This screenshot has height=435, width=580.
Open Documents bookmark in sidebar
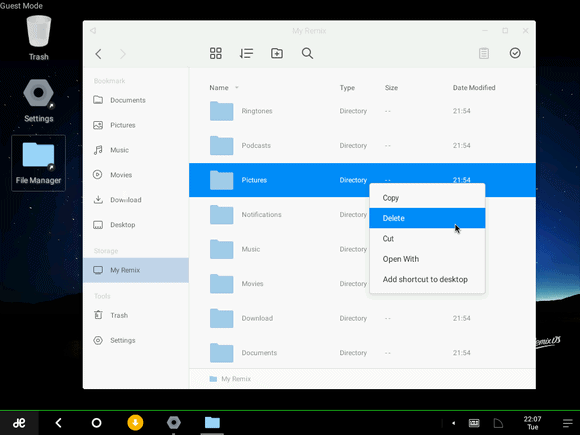[136, 100]
